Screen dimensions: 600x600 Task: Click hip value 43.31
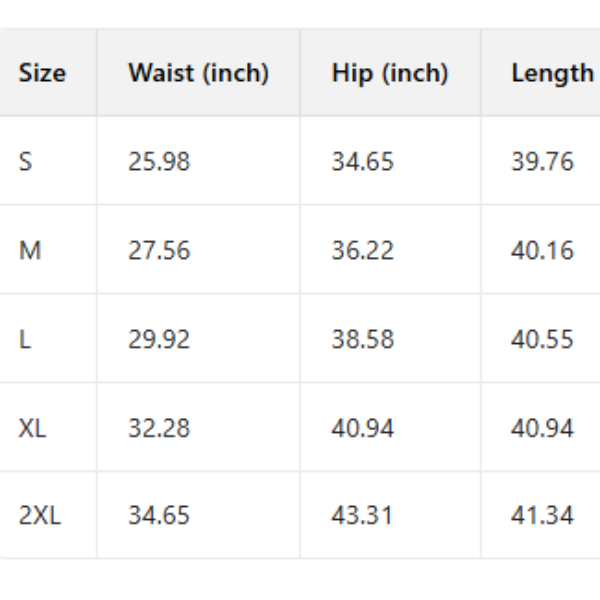click(363, 516)
